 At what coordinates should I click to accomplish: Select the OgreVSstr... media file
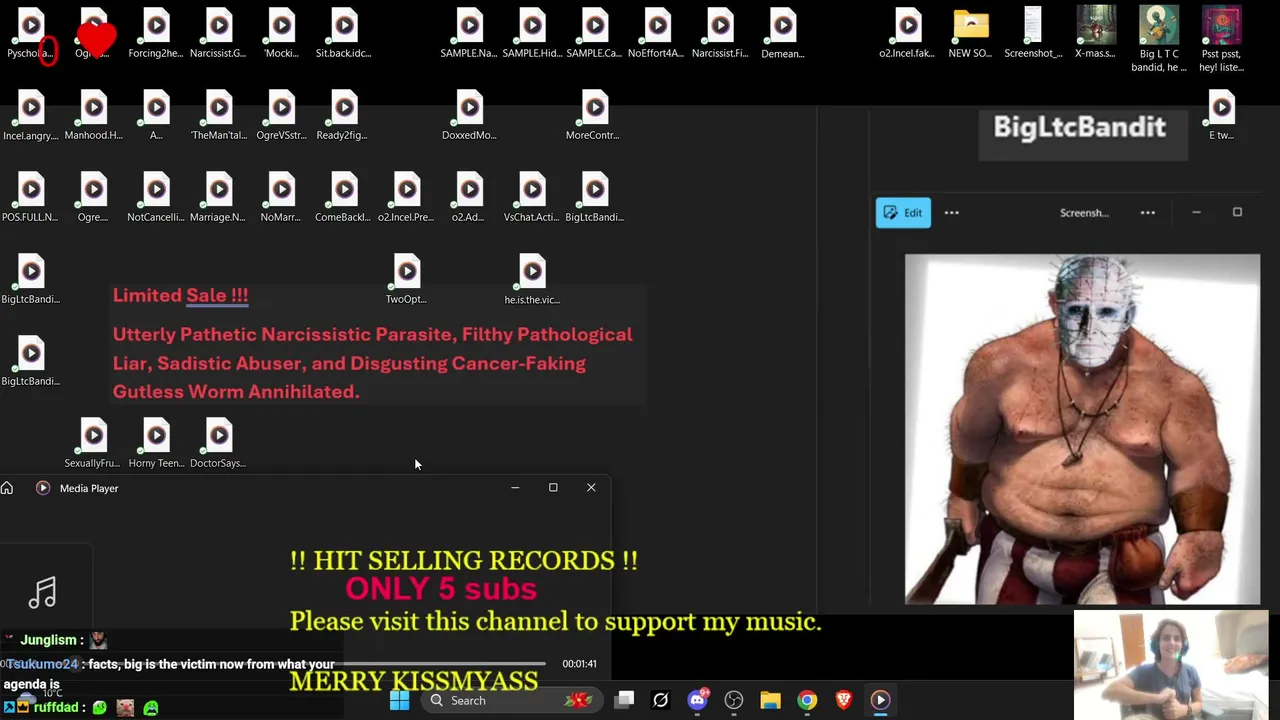(281, 116)
